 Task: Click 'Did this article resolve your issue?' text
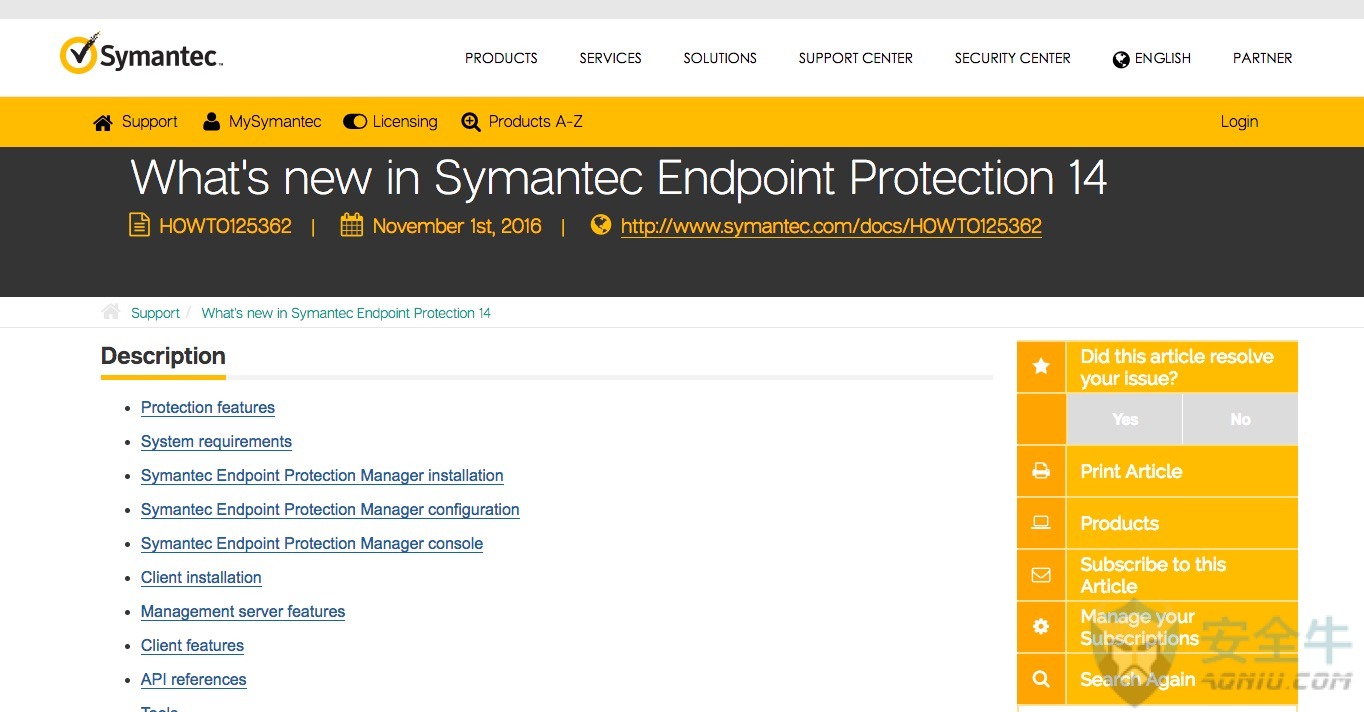(1177, 367)
